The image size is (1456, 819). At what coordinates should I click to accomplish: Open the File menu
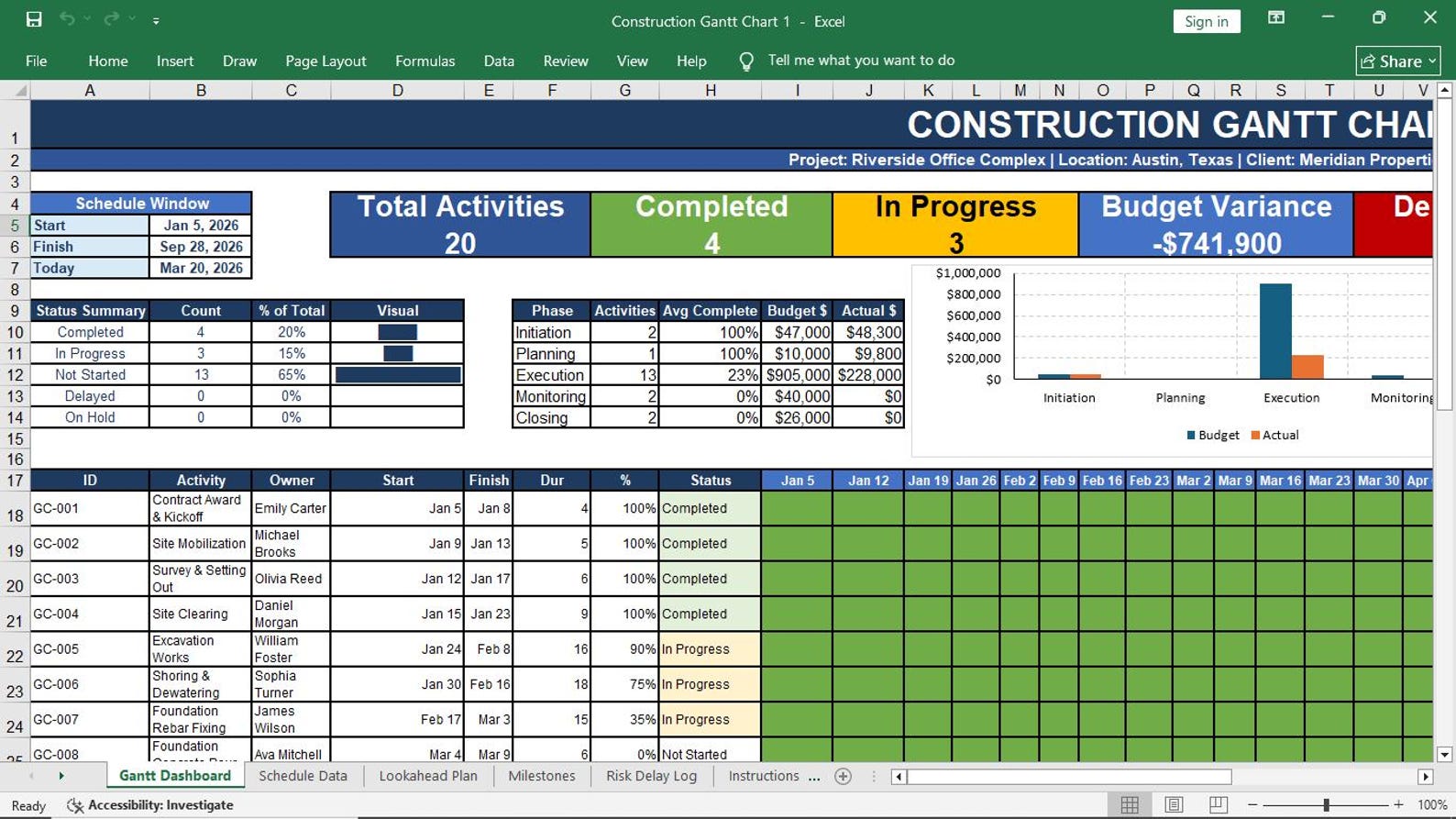[x=37, y=61]
